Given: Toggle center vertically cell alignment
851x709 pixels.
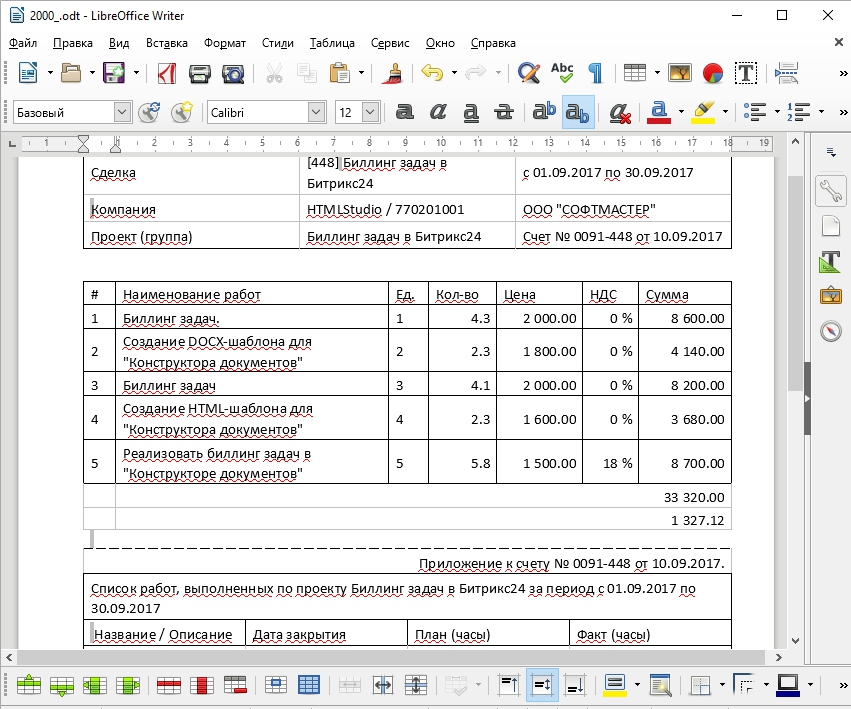Looking at the screenshot, I should pos(542,685).
